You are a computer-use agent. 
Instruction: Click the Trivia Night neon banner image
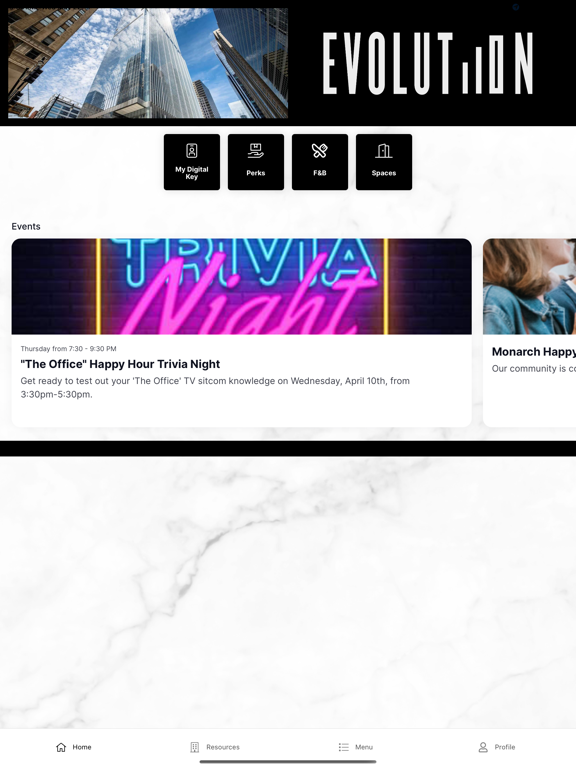tap(241, 287)
